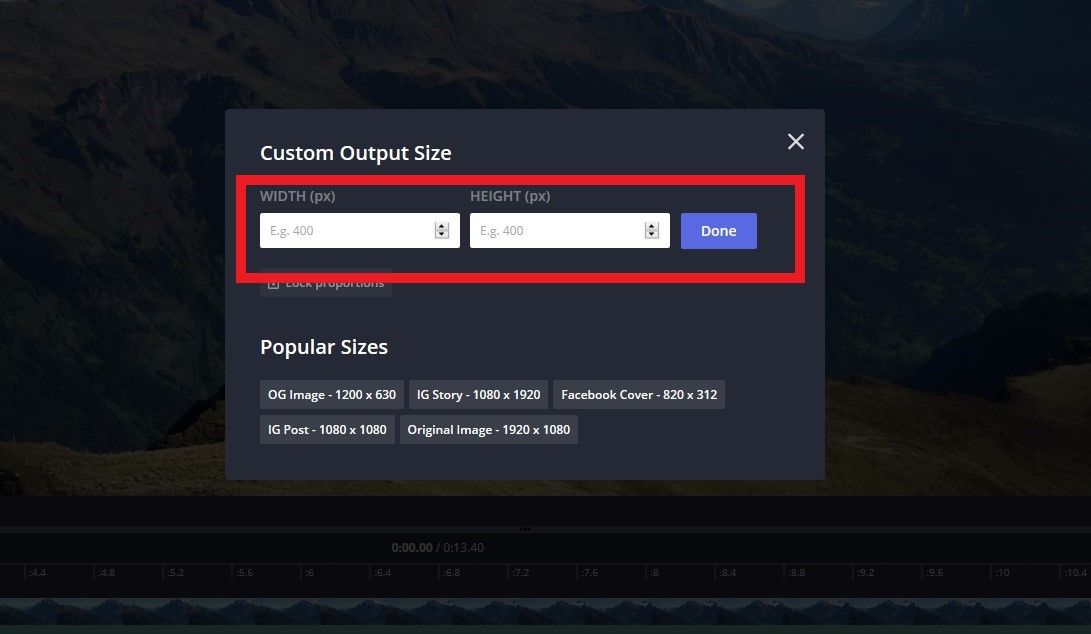Click the :7.2 timeline ruler mark
The width and height of the screenshot is (1091, 634).
[x=520, y=573]
